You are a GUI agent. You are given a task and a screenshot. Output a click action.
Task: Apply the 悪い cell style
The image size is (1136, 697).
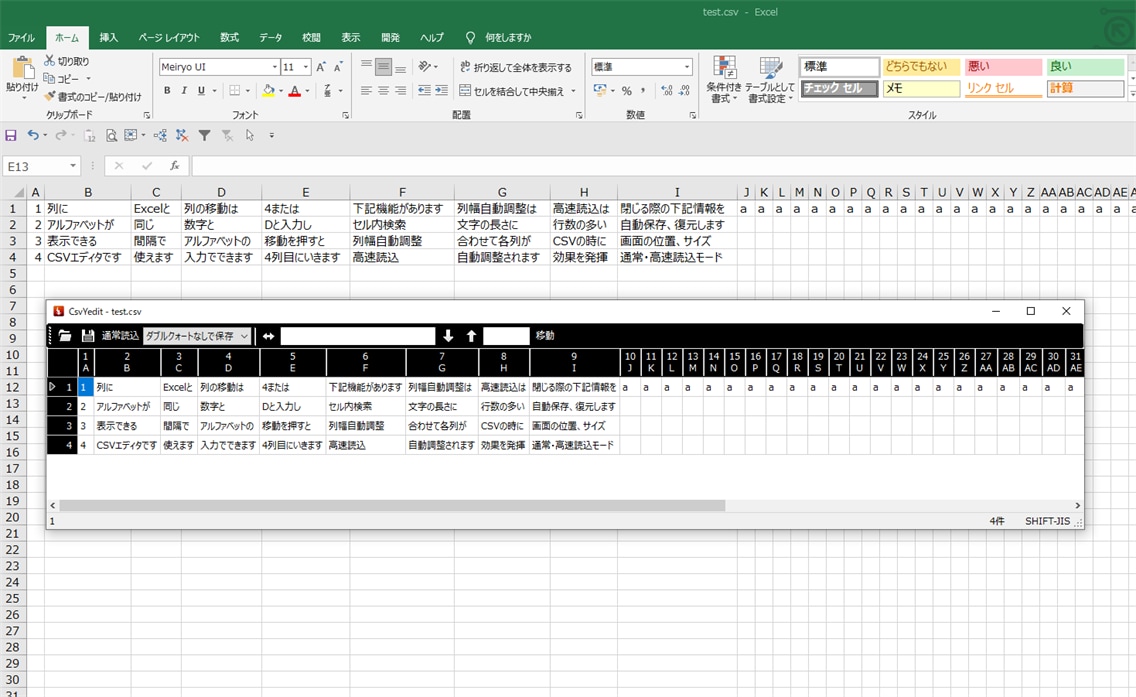coord(1003,67)
